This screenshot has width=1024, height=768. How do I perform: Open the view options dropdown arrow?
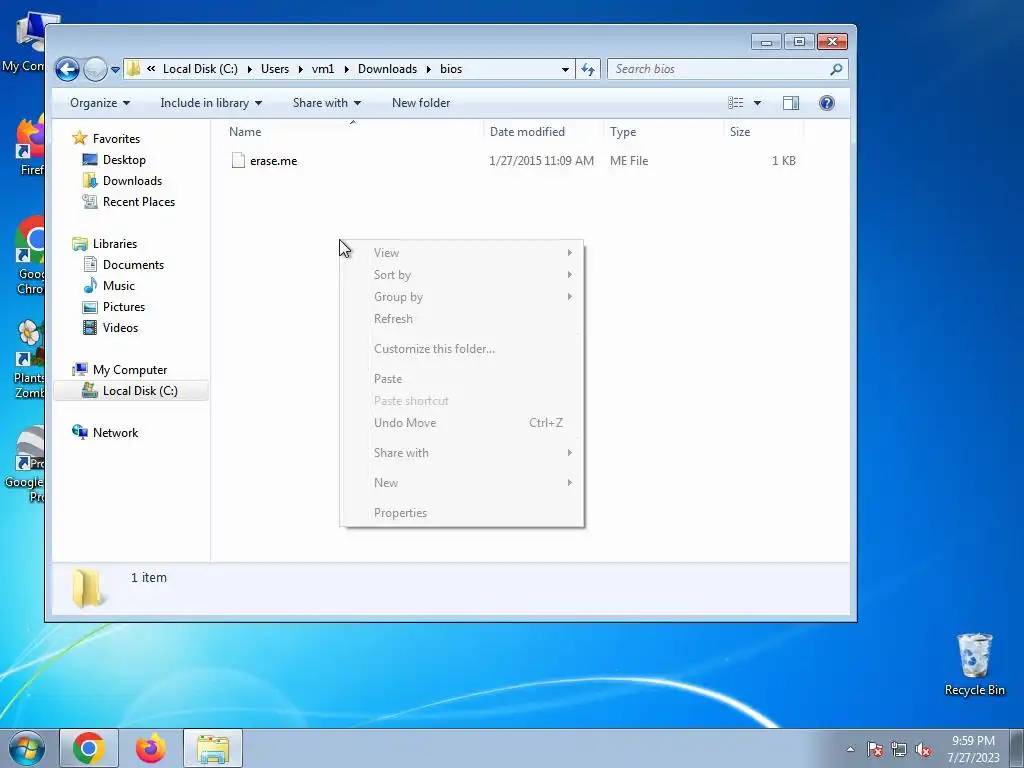click(x=757, y=103)
